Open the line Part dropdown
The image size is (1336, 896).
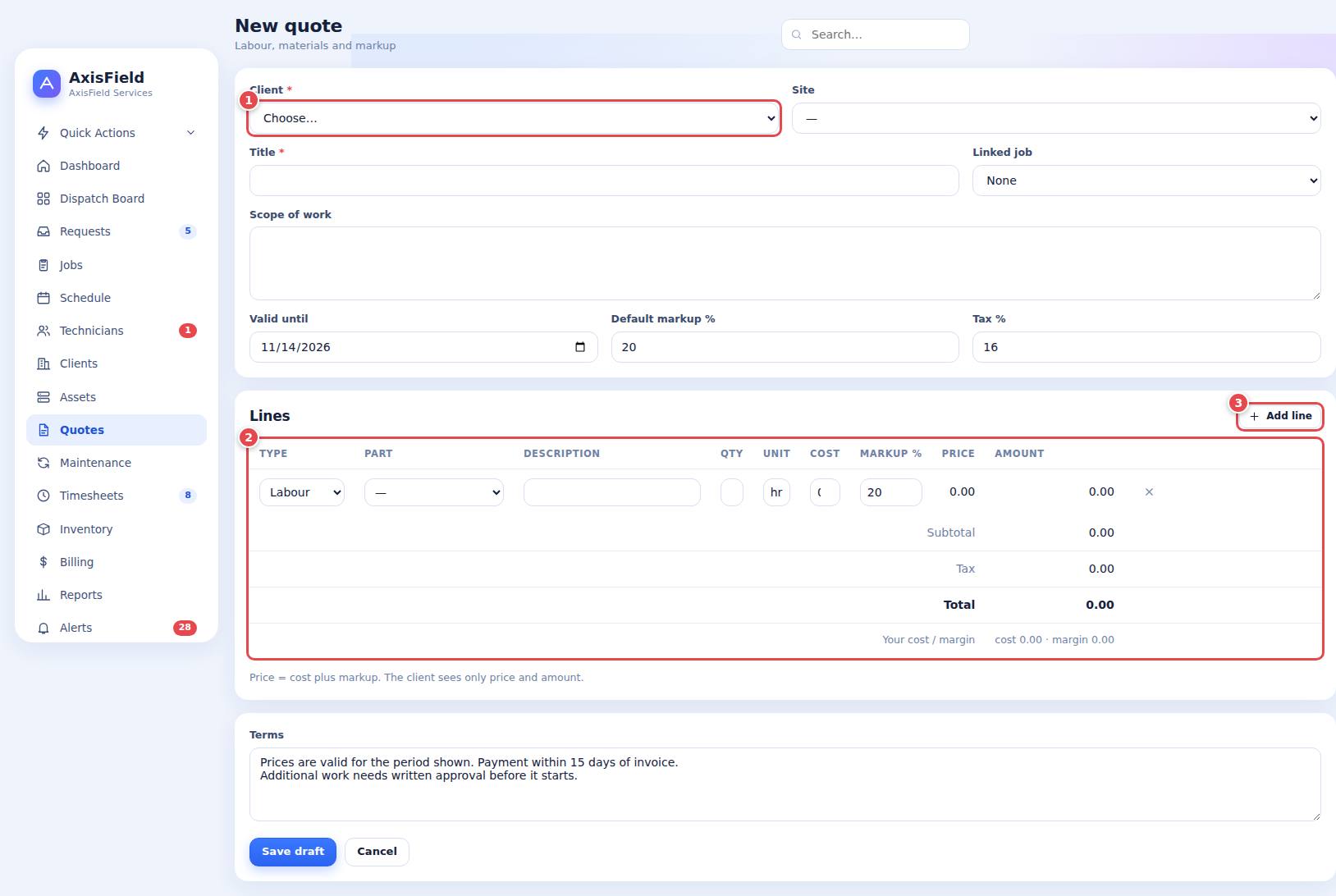(x=434, y=492)
